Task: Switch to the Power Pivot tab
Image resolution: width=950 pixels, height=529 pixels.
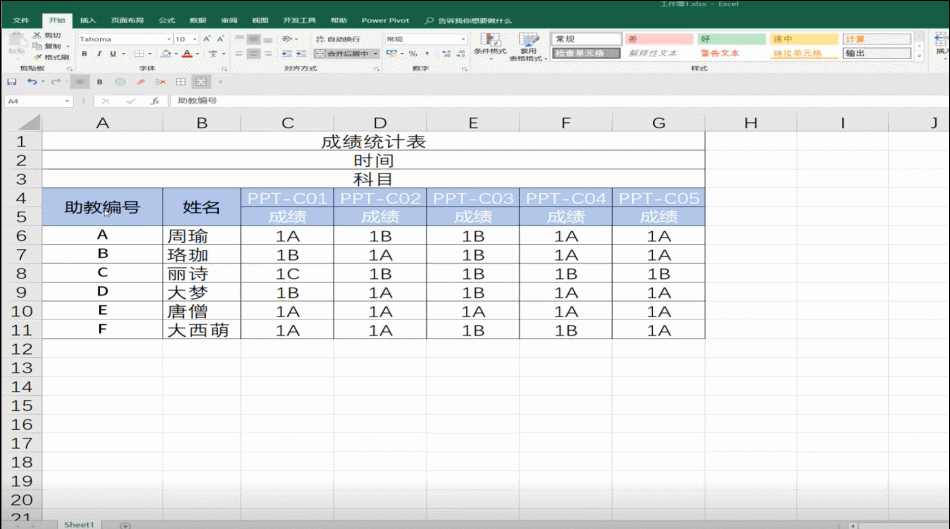Action: (x=385, y=21)
